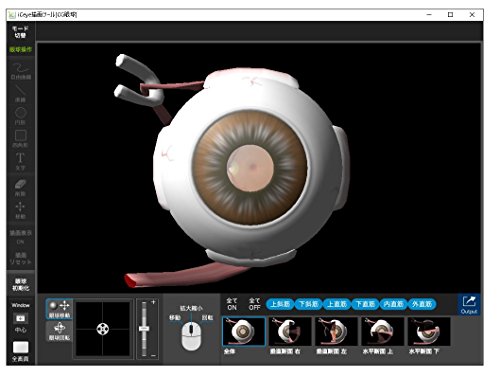
Task: Click the application icon in title bar
Action: tap(12, 15)
